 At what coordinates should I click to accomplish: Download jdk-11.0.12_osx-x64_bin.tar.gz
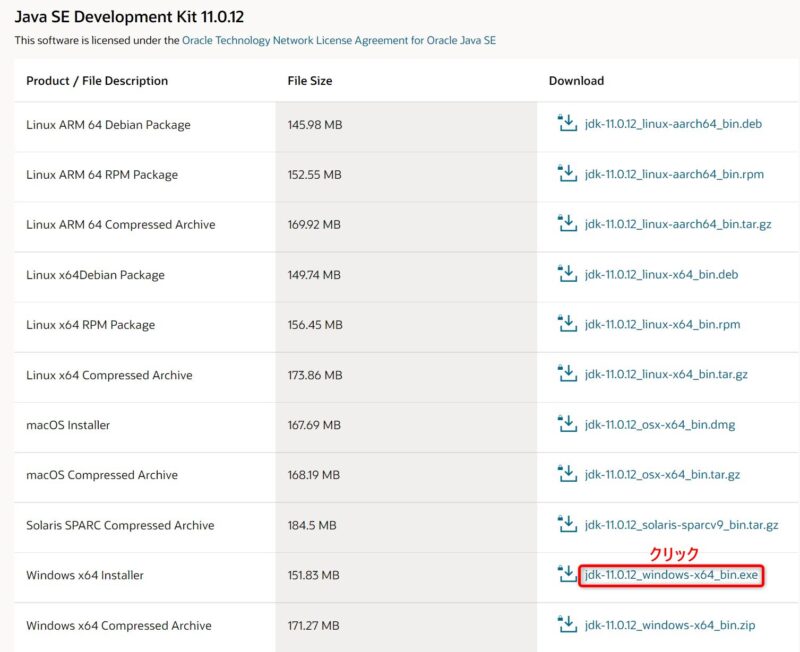662,474
